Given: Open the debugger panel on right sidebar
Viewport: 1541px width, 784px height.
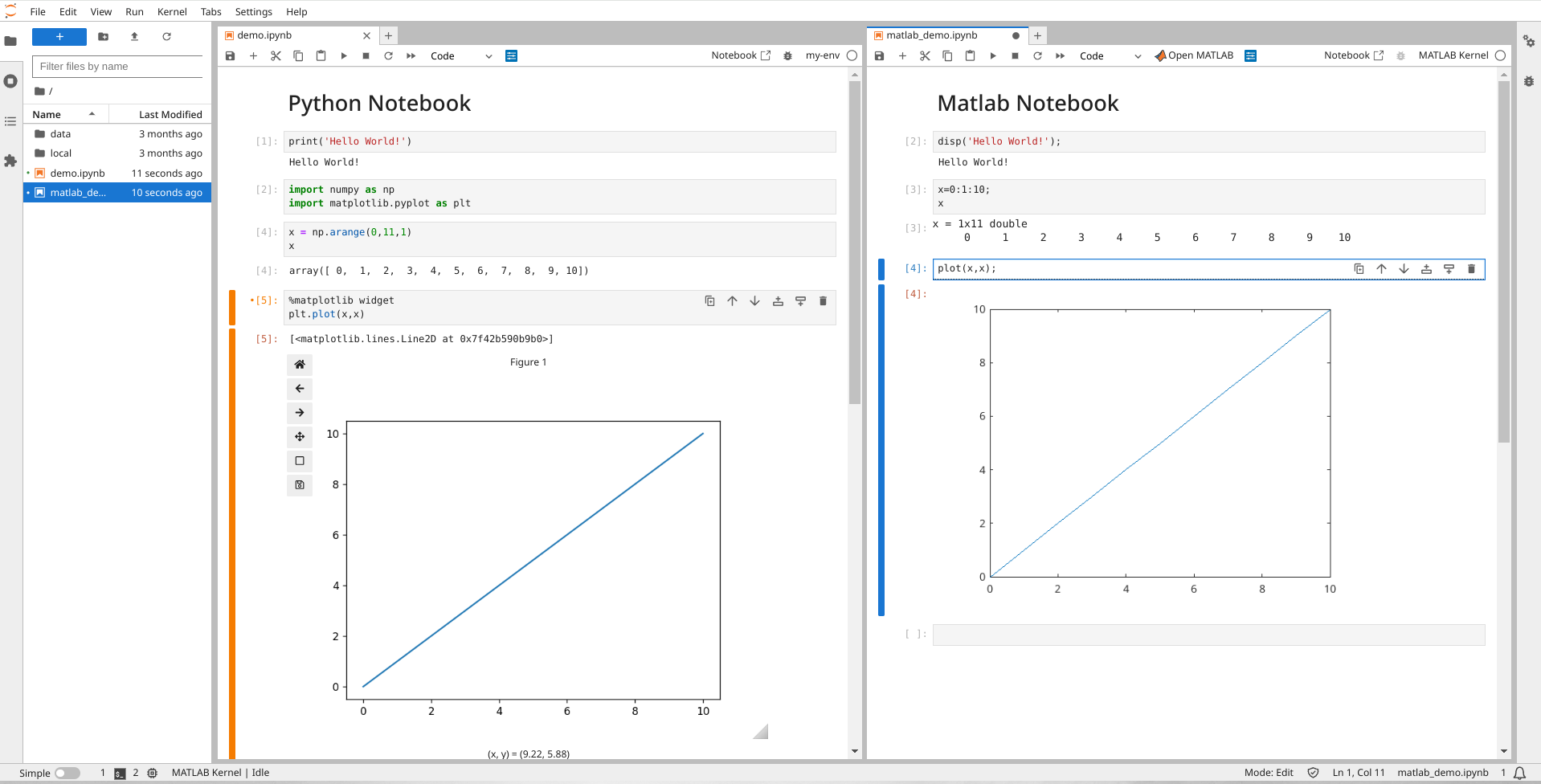Looking at the screenshot, I should 1529,81.
